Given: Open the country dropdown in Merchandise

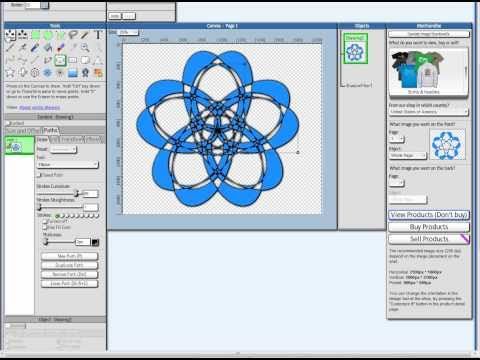Looking at the screenshot, I should [428, 112].
